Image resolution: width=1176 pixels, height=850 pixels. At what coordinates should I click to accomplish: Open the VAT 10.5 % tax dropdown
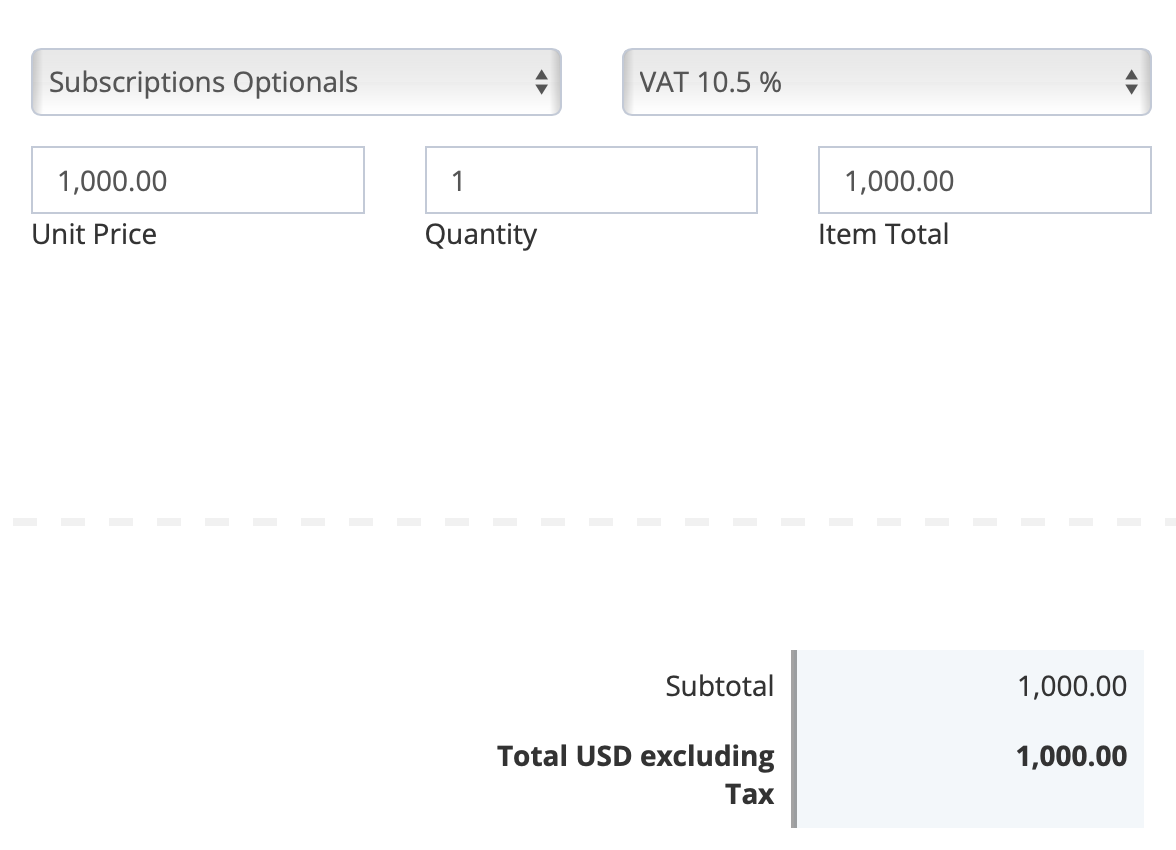click(x=886, y=82)
